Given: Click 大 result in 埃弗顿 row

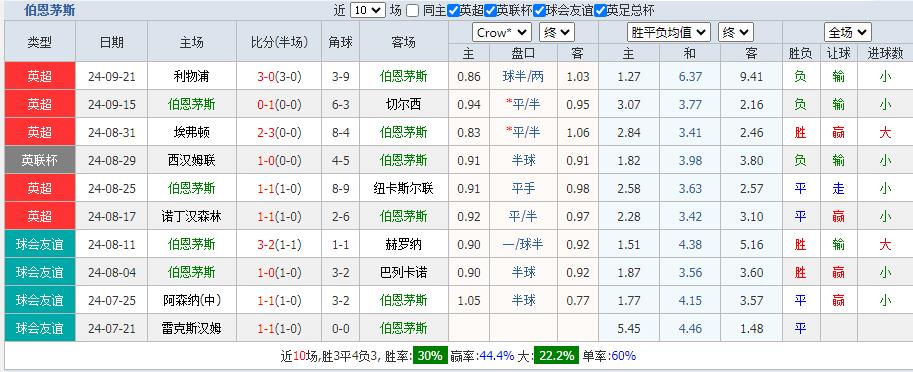Looking at the screenshot, I should 885,132.
